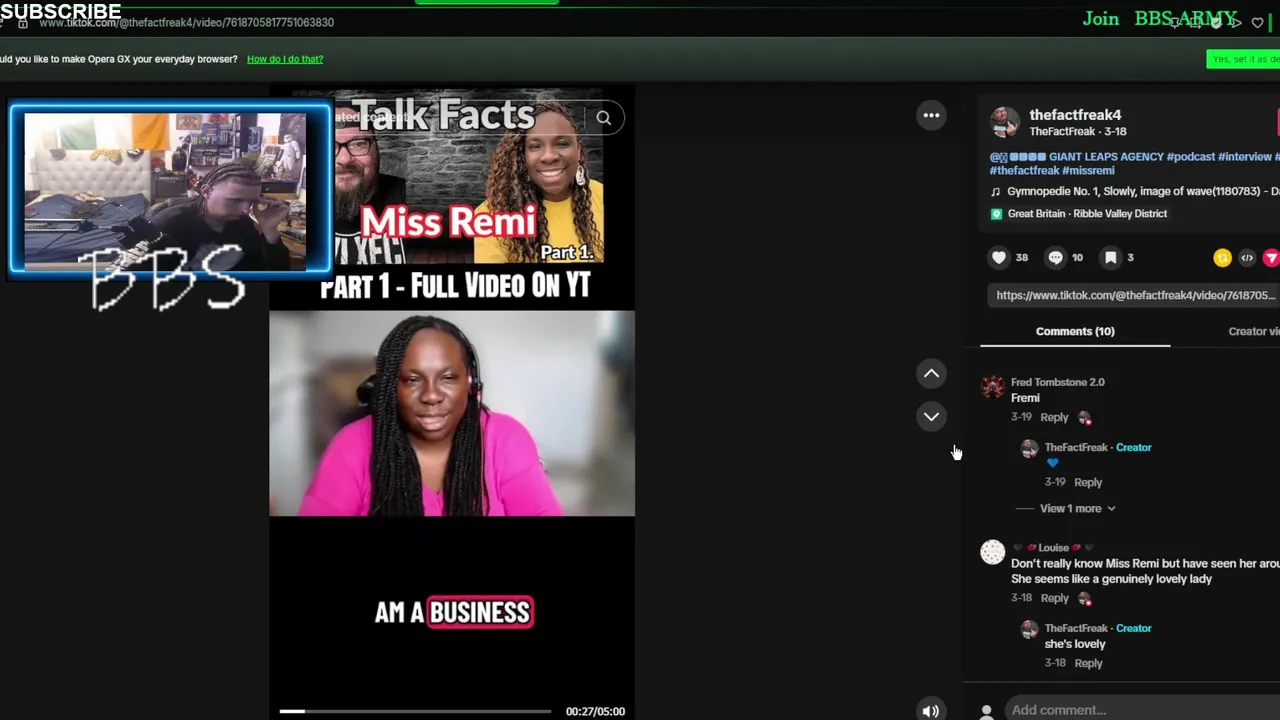Go to previous video with up chevron
The width and height of the screenshot is (1280, 720).
[x=931, y=373]
